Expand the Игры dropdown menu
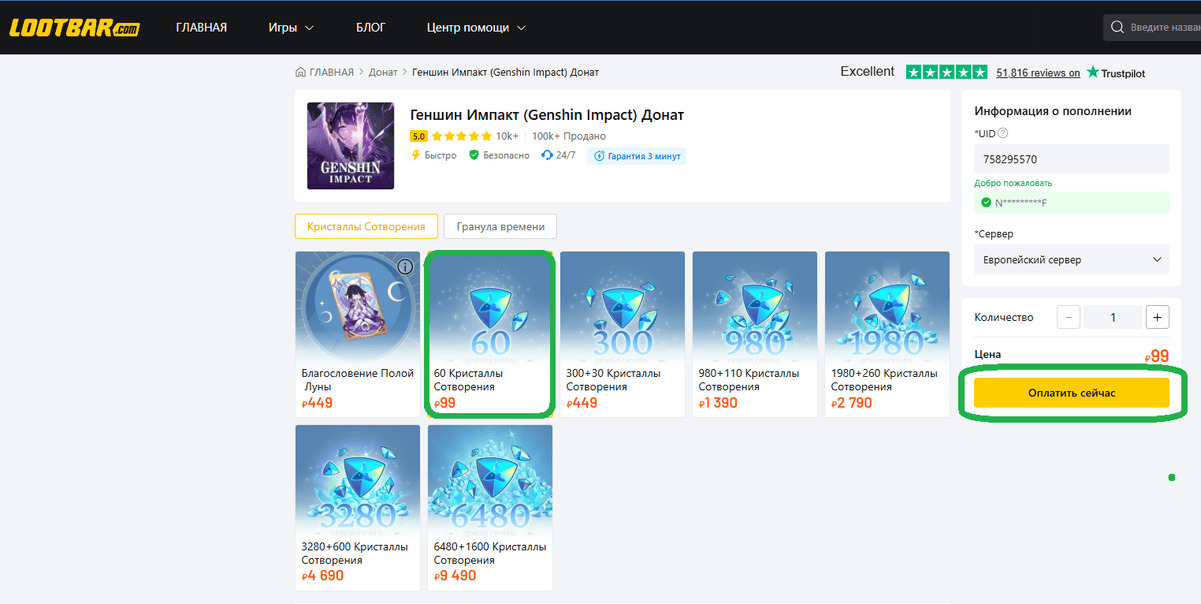This screenshot has height=604, width=1201. pos(291,27)
